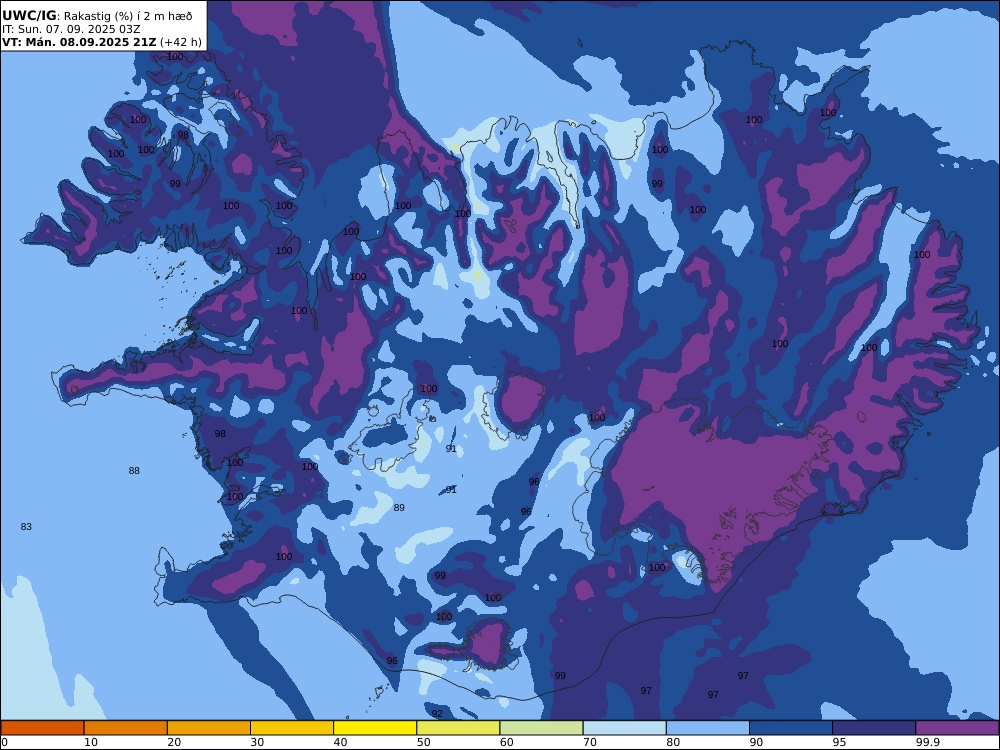This screenshot has height=750, width=1000.
Task: Select the bright yellow 40–50 legend swatch
Action: (375, 728)
